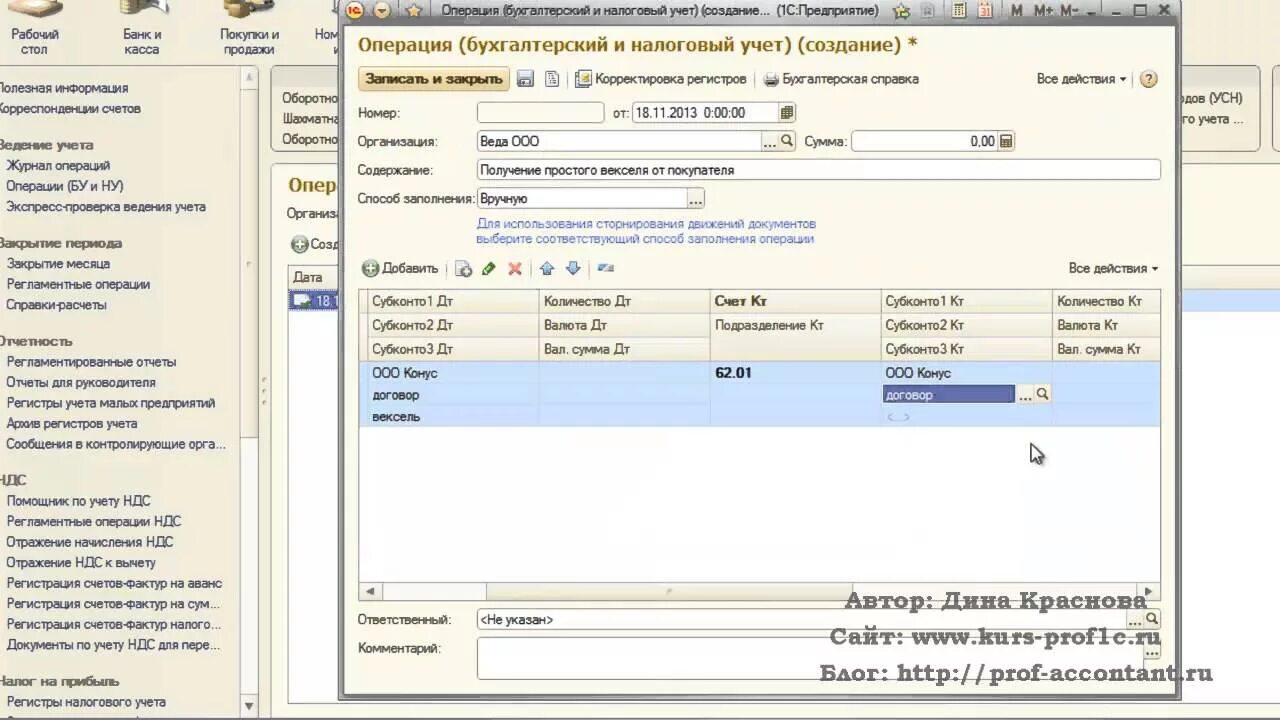
Task: Click the Субконто1 Кт header column
Action: (966, 301)
